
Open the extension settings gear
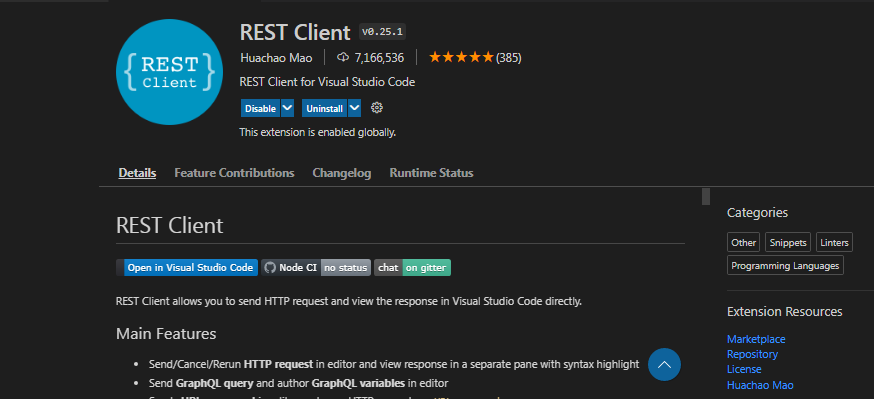click(377, 108)
